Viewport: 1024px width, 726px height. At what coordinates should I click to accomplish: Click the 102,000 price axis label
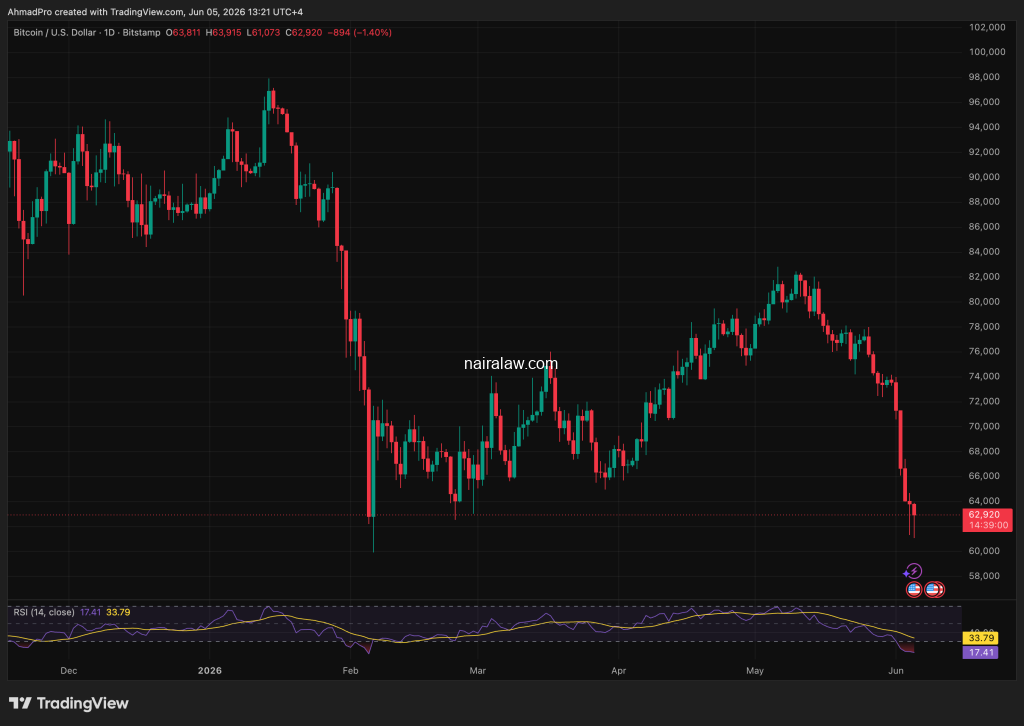(987, 27)
